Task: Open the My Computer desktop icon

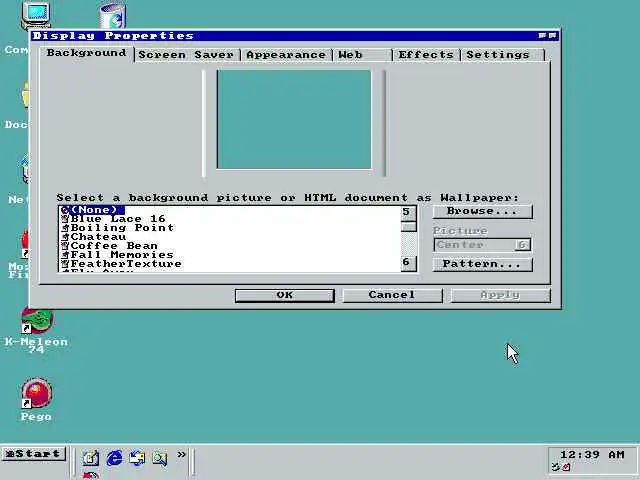Action: coord(36,16)
